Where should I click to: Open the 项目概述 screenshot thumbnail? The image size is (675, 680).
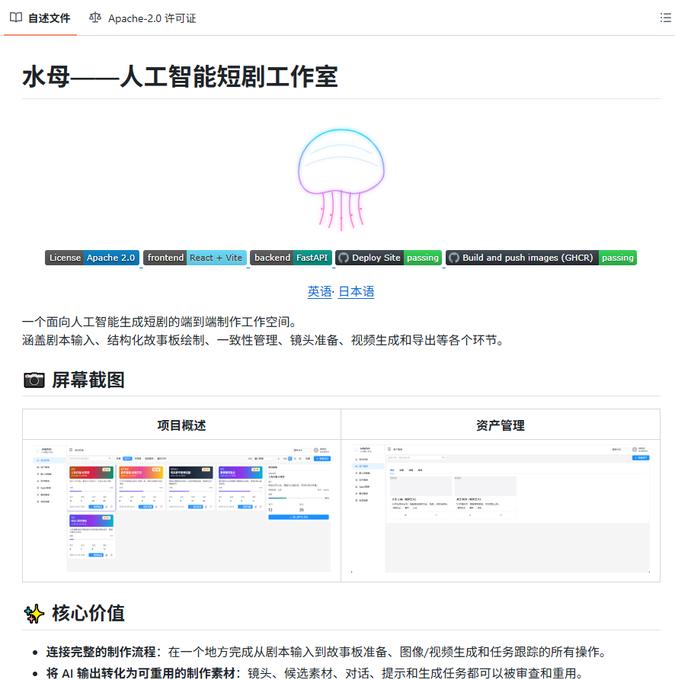[182, 509]
